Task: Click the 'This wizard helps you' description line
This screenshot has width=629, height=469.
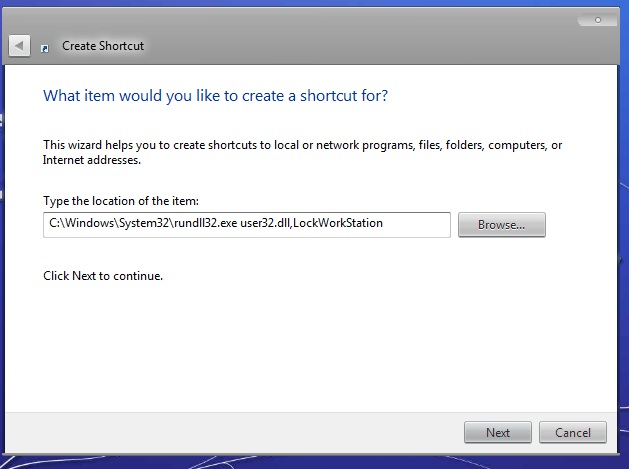Action: (302, 145)
